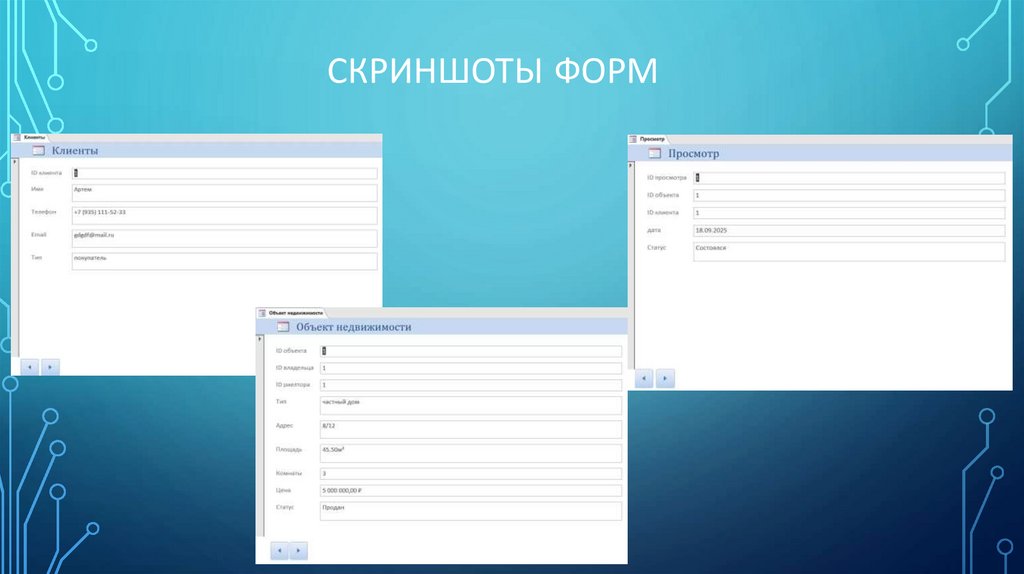Click the ID объекта field in Просмотр form

pyautogui.click(x=849, y=195)
